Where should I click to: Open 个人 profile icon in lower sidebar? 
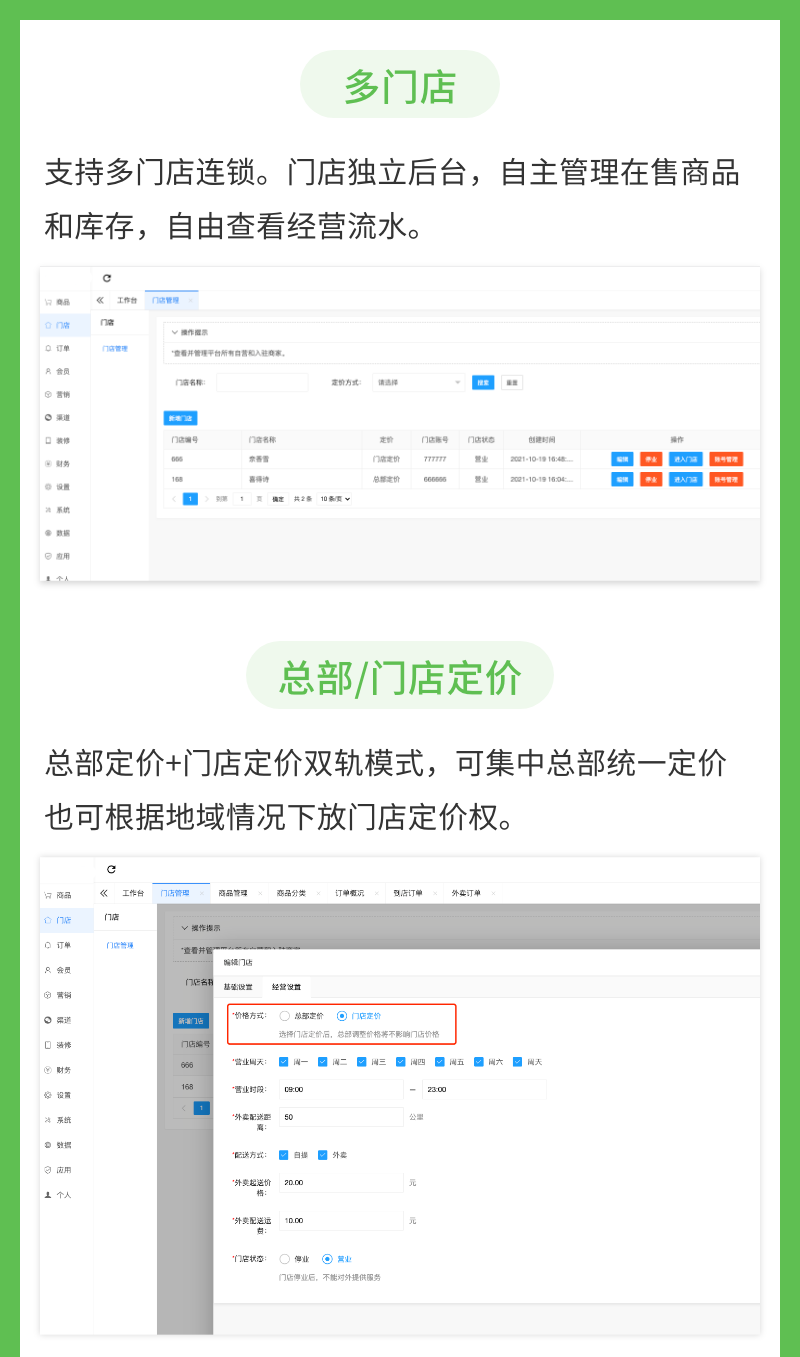pos(47,1195)
